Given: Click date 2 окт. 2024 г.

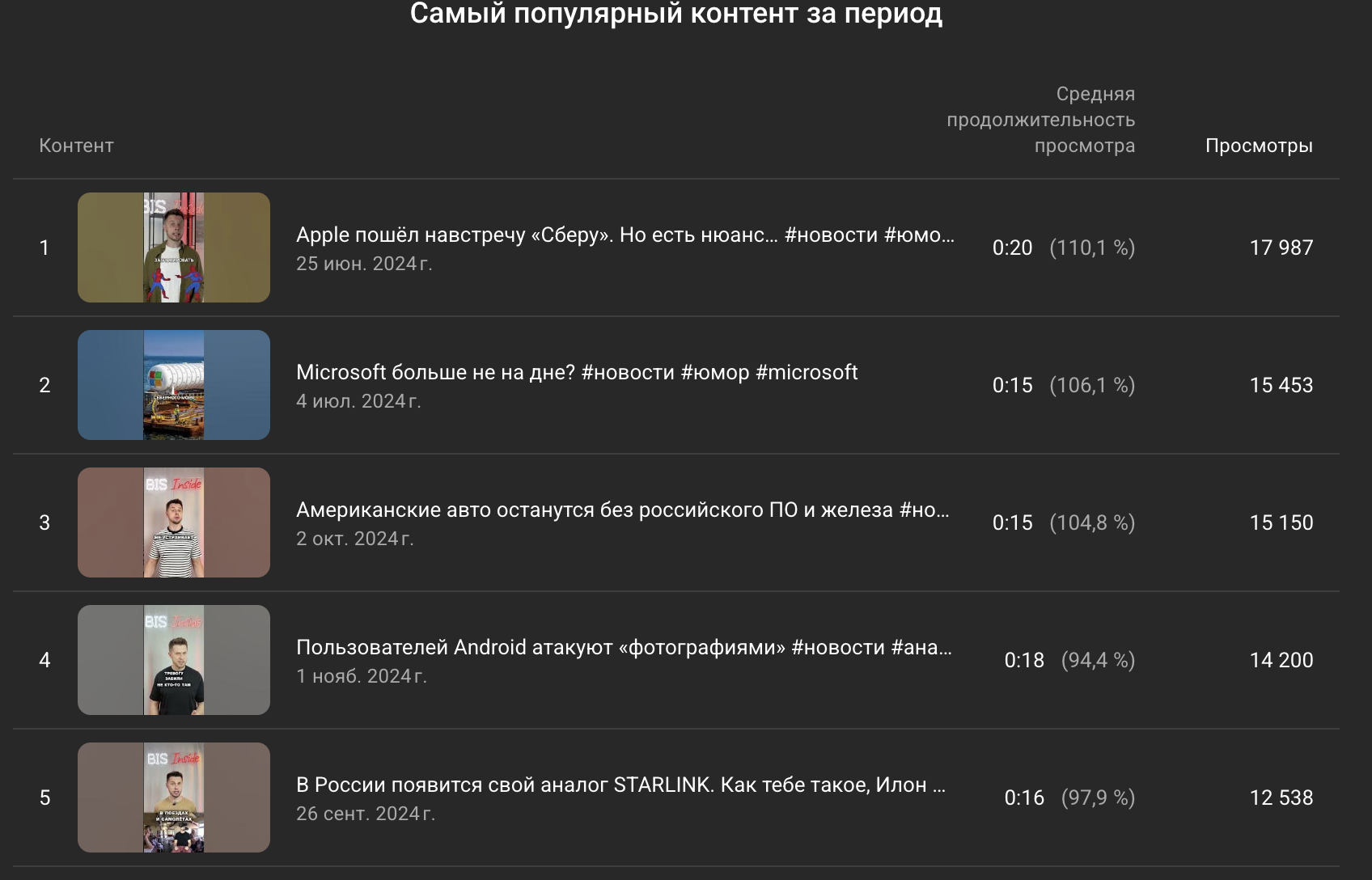Looking at the screenshot, I should point(355,539).
